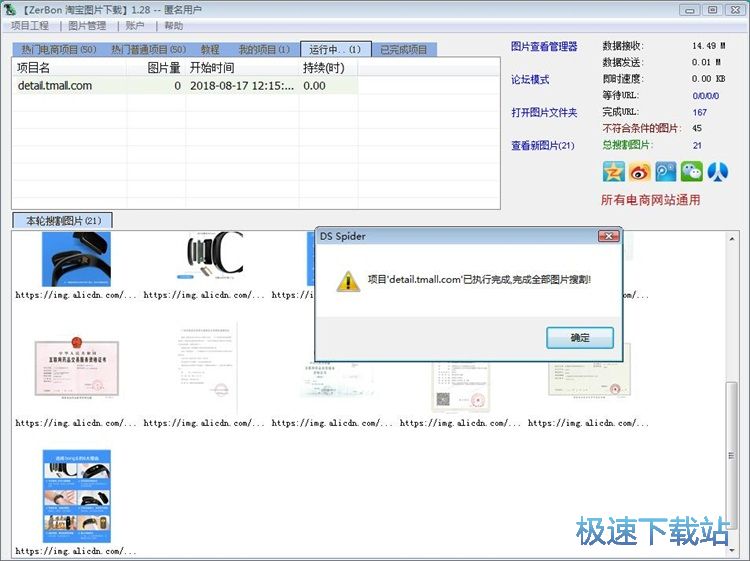The image size is (750, 561).
Task: Click the scroll up arrow of image list
Action: coord(731,239)
